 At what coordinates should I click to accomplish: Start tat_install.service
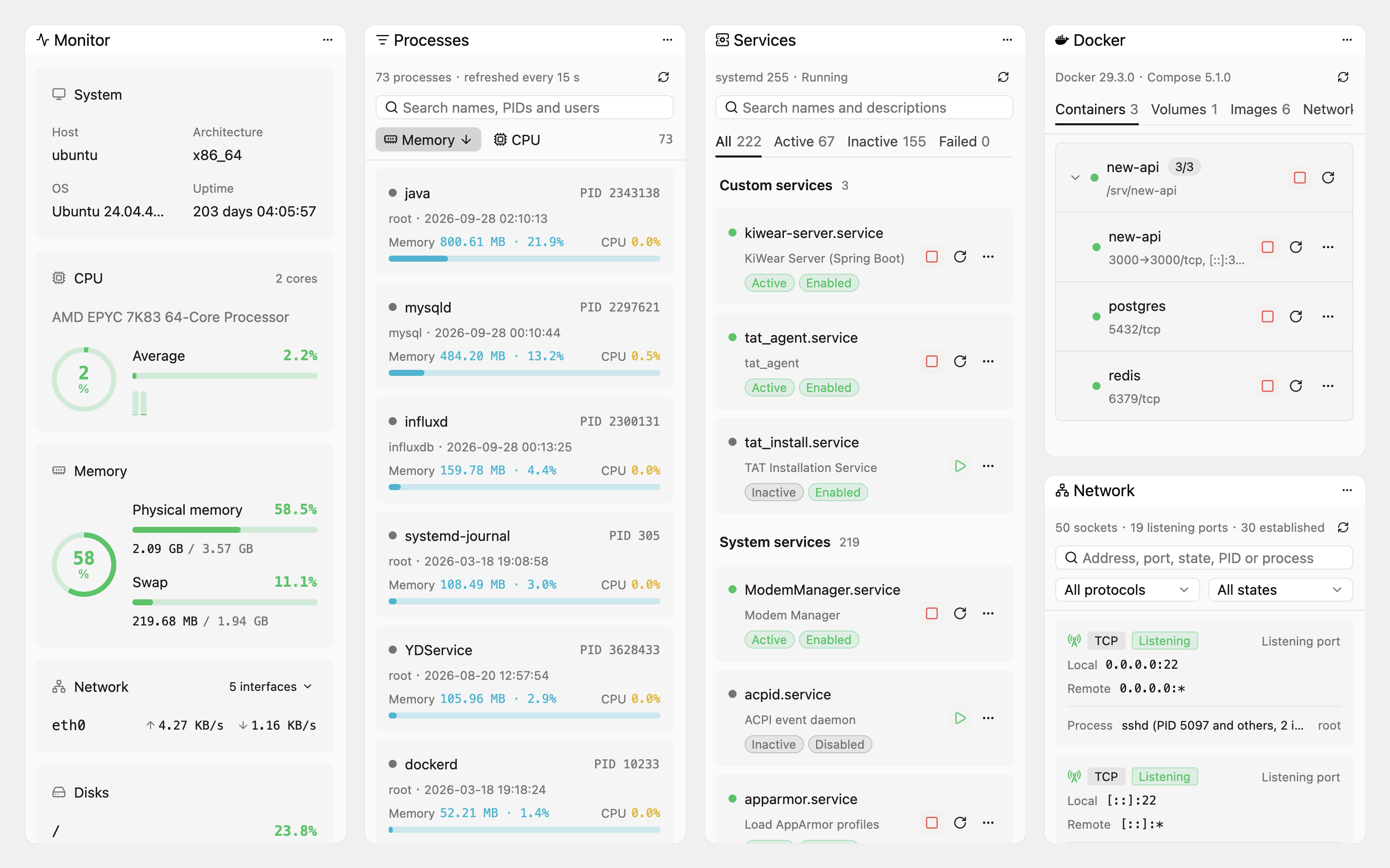[x=960, y=466]
